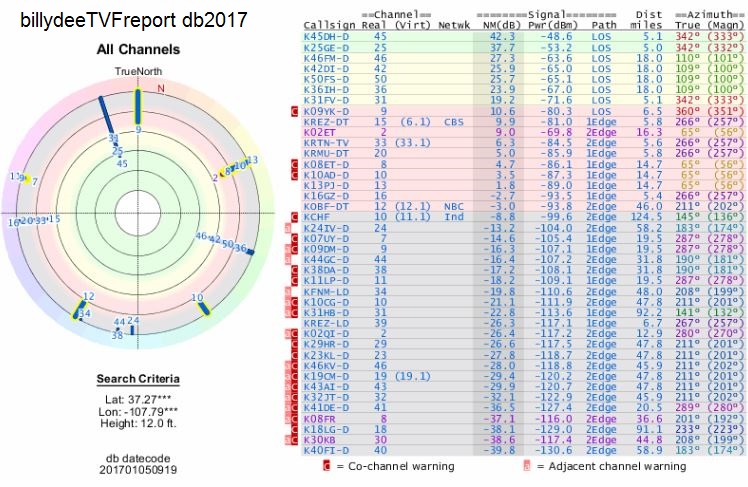The height and width of the screenshot is (487, 748).
Task: Click the warning icon next to K08ET-D
Action: point(295,164)
